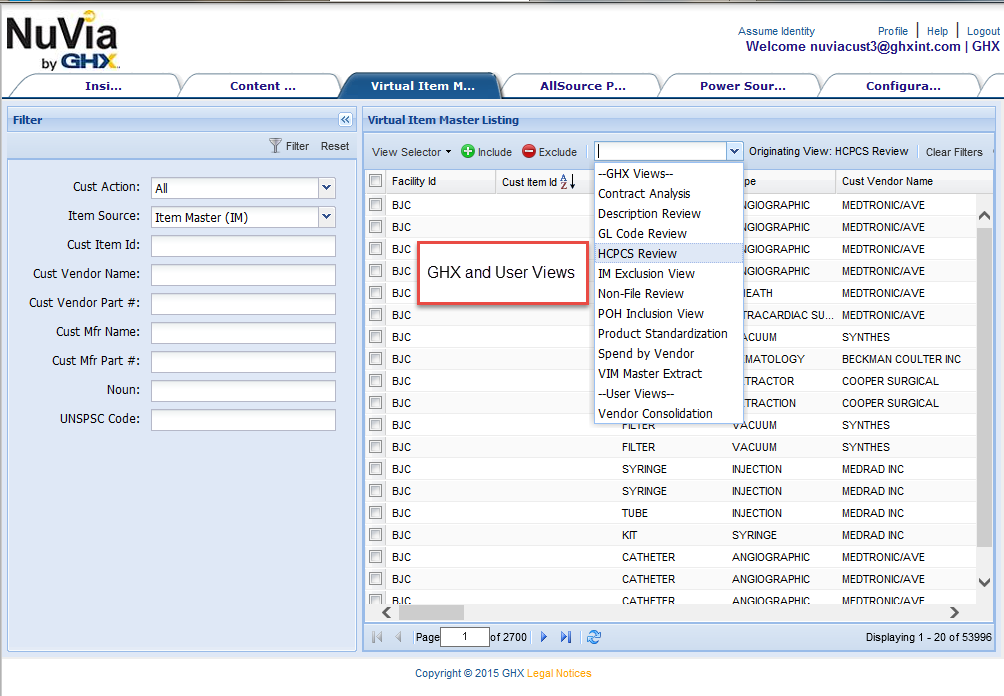Switch to the Configura... tab
Screen dimensions: 1004x696
tap(903, 86)
